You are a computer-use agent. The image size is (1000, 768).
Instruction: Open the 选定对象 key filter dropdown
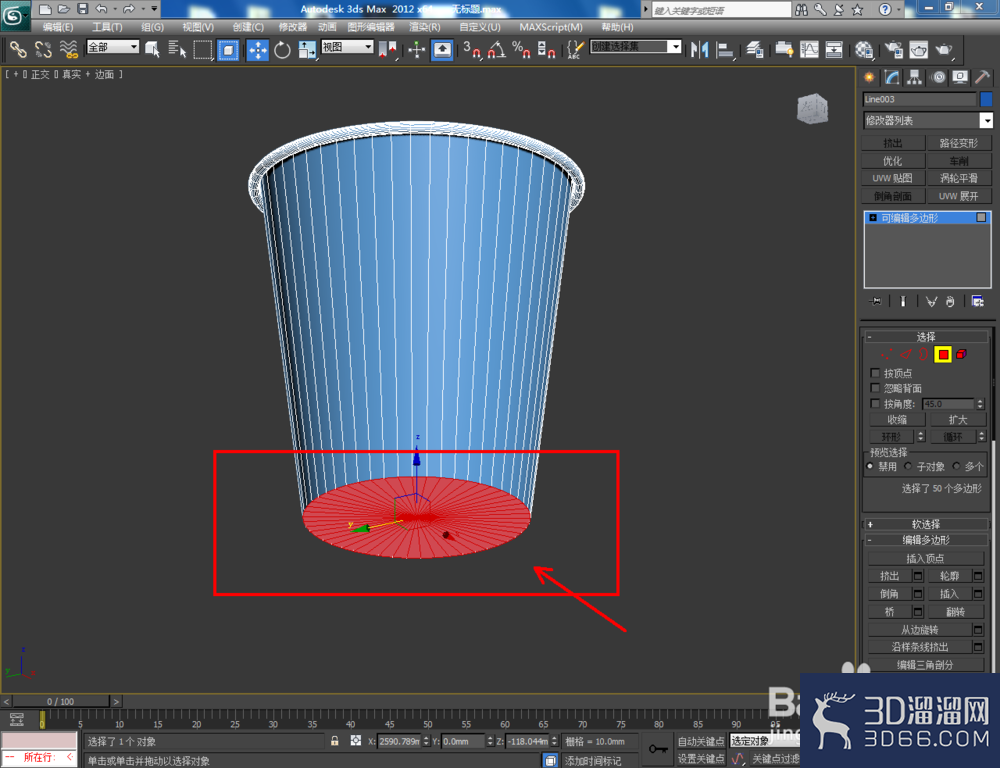click(764, 741)
